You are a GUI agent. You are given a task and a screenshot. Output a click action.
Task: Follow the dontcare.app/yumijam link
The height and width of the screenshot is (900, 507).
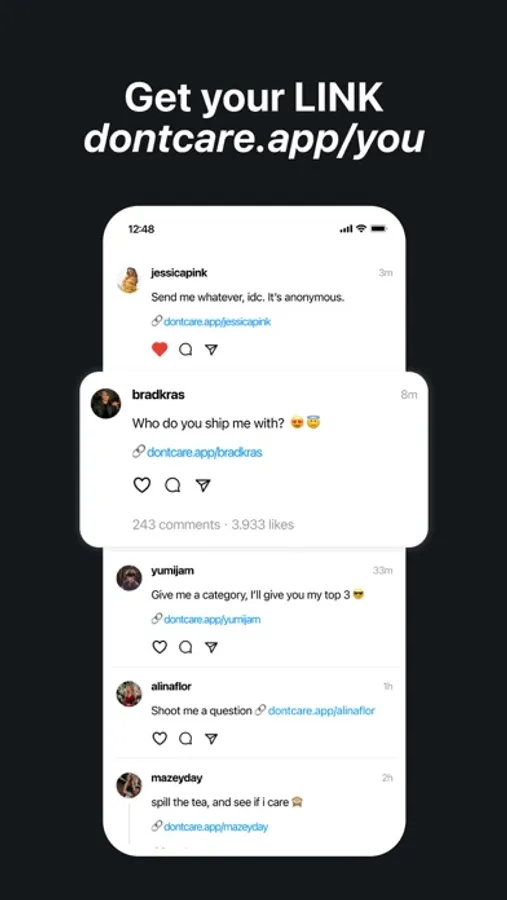(212, 619)
